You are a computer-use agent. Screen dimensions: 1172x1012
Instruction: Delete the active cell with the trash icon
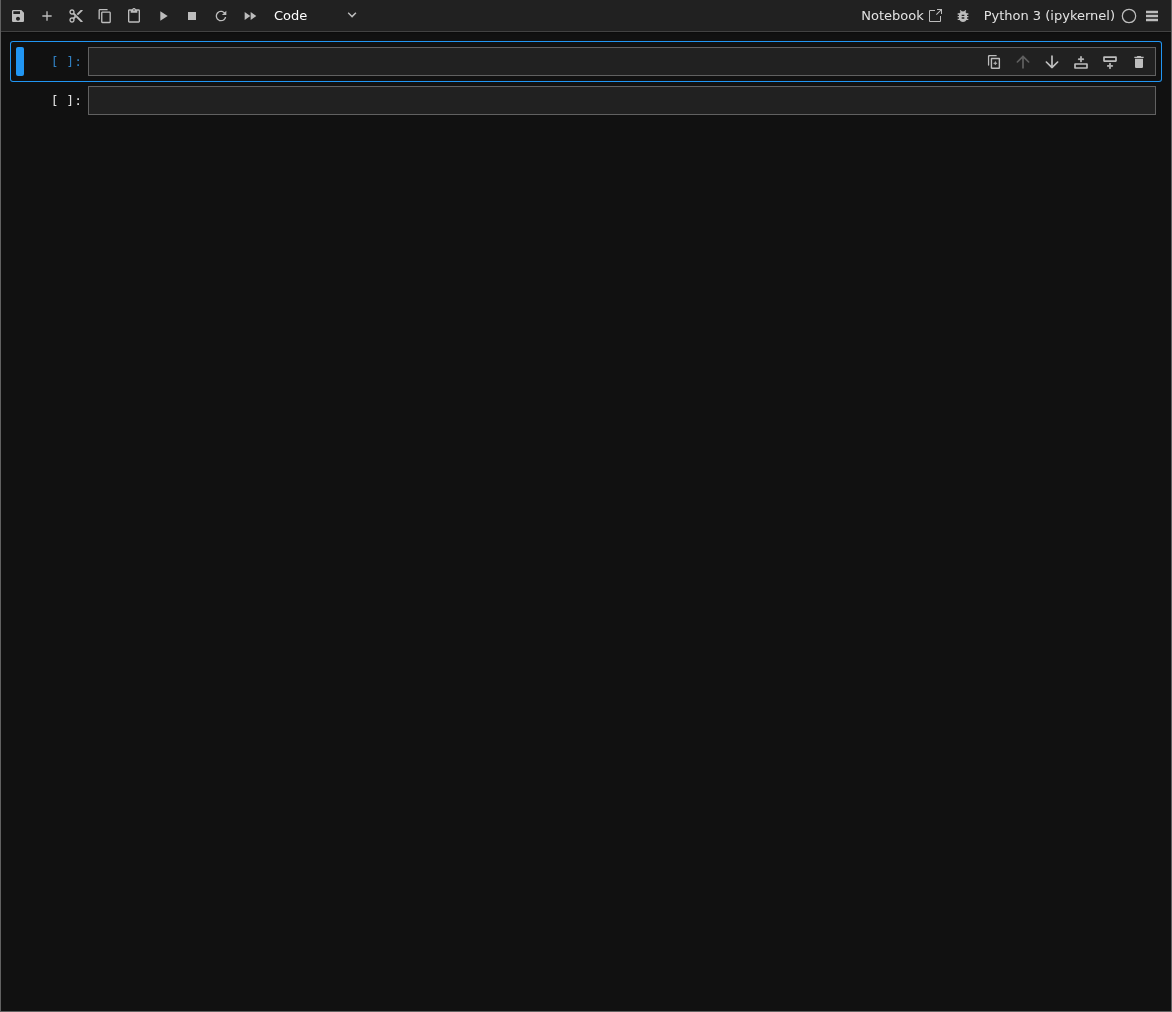click(x=1139, y=62)
